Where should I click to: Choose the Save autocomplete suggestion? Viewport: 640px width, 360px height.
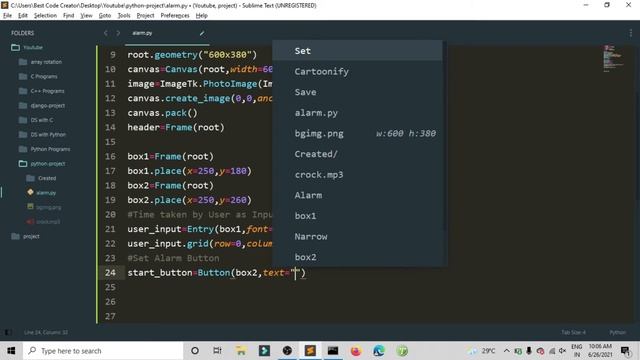click(357, 92)
